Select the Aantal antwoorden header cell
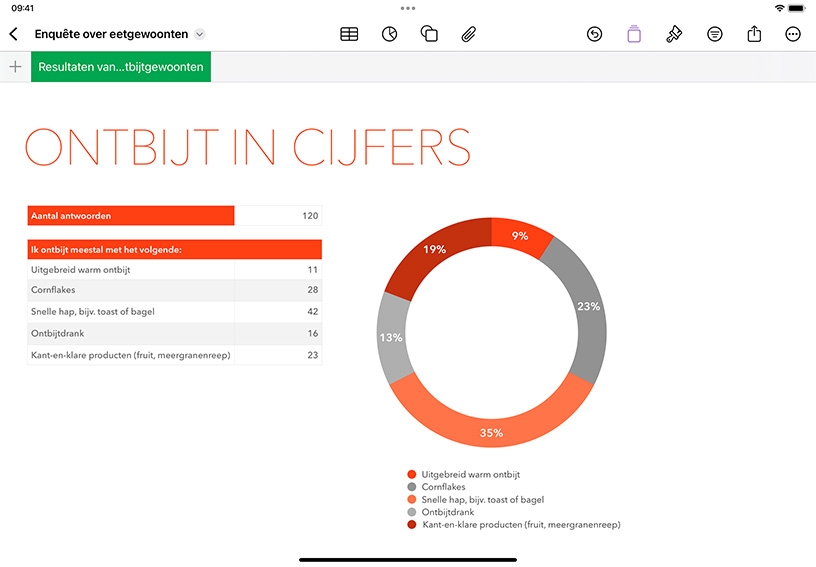 131,215
